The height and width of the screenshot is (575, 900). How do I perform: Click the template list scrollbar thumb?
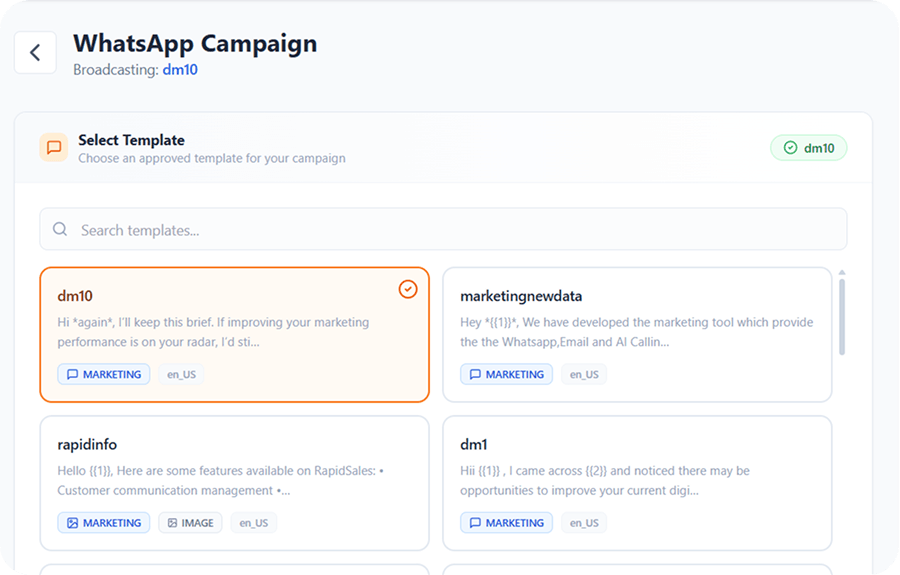pyautogui.click(x=842, y=317)
